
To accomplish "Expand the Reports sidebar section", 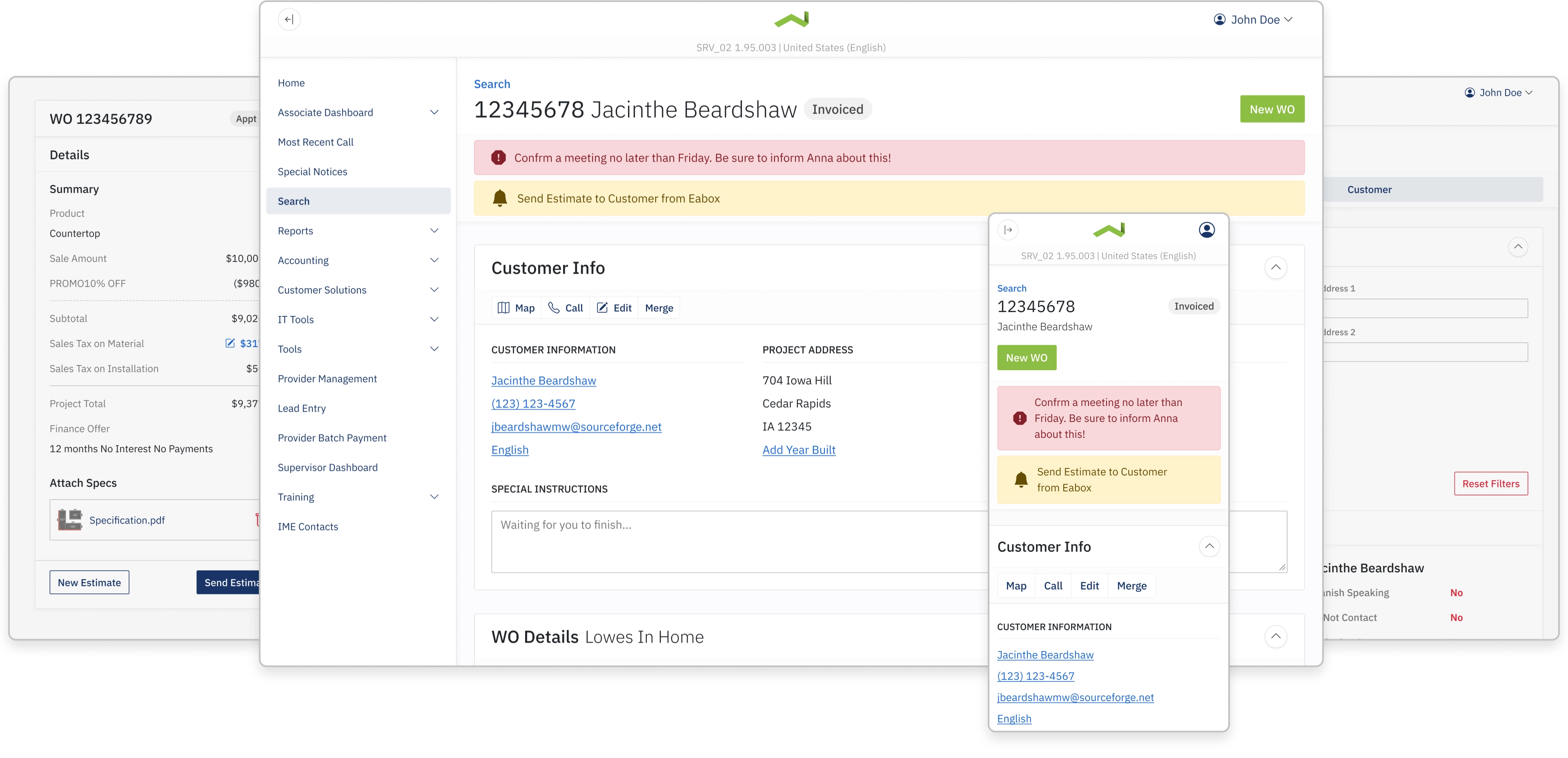I will [434, 231].
